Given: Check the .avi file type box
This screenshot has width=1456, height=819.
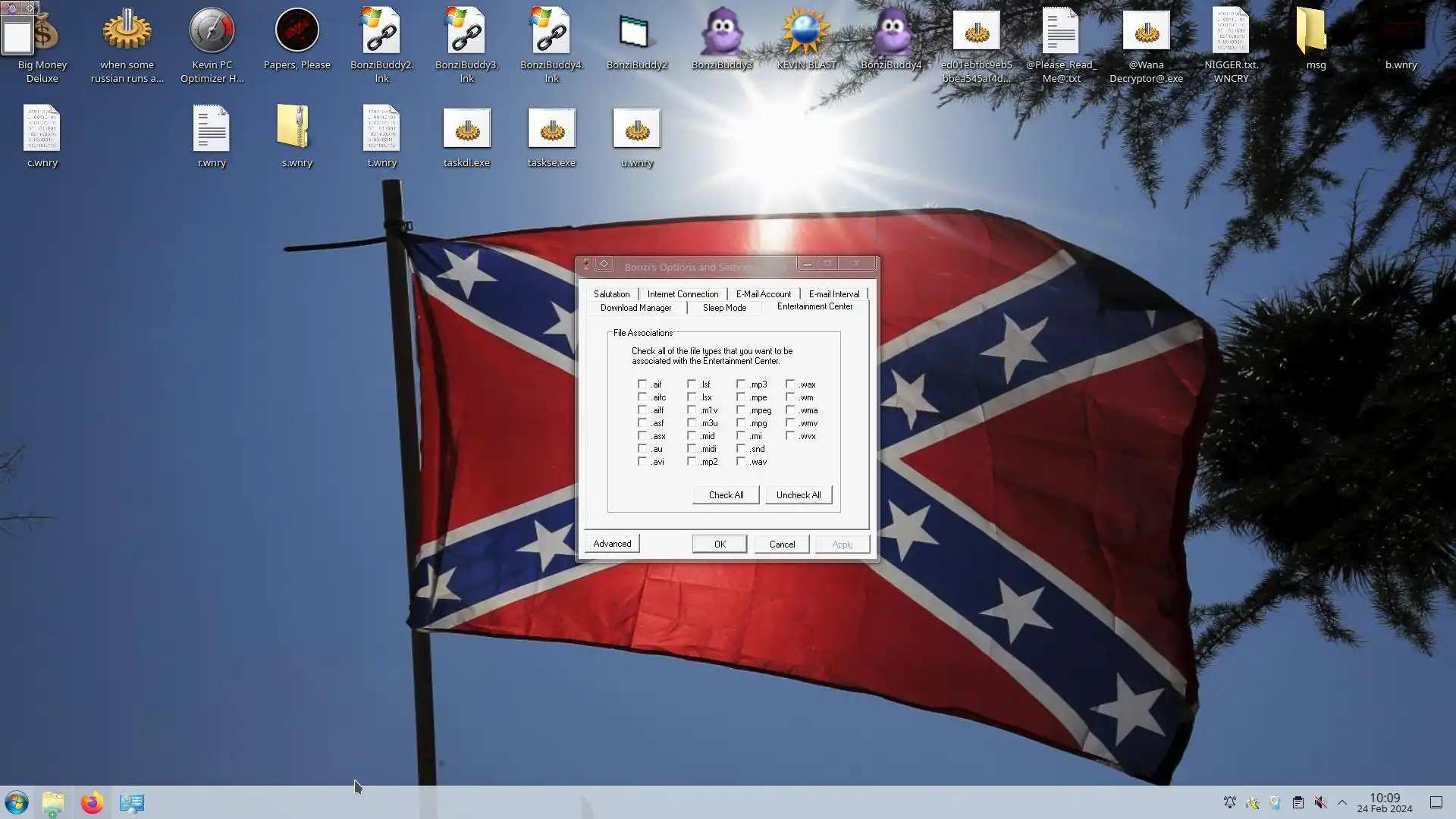Looking at the screenshot, I should 642,462.
